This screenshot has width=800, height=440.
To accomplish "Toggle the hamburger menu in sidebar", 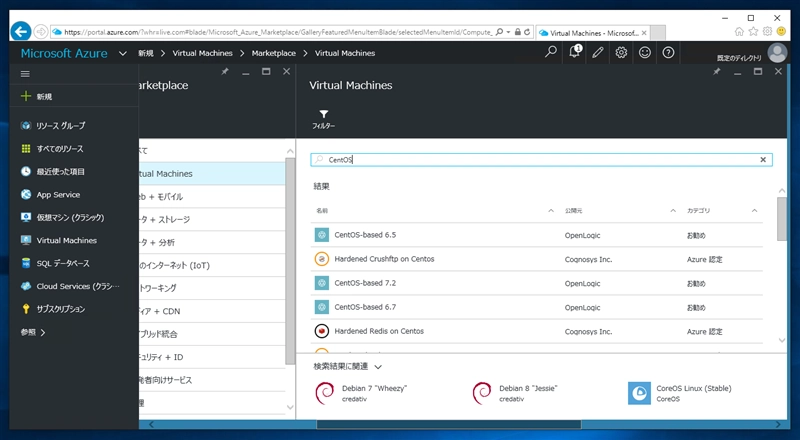I will point(25,74).
